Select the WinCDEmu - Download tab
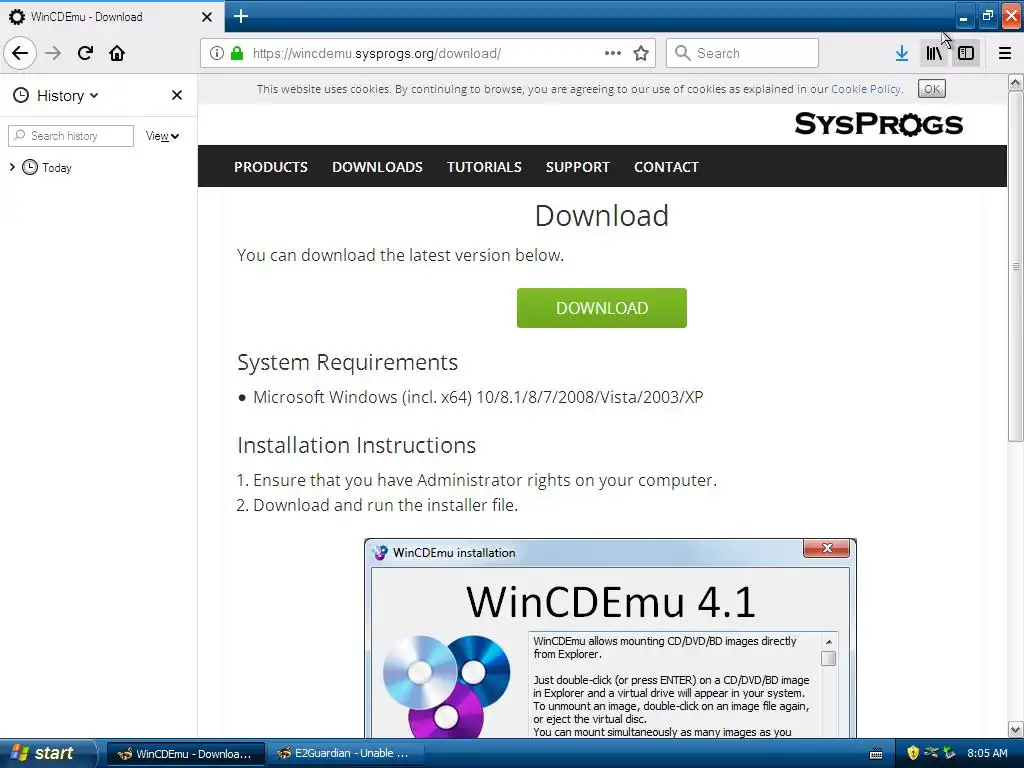Image resolution: width=1024 pixels, height=768 pixels. coord(111,16)
